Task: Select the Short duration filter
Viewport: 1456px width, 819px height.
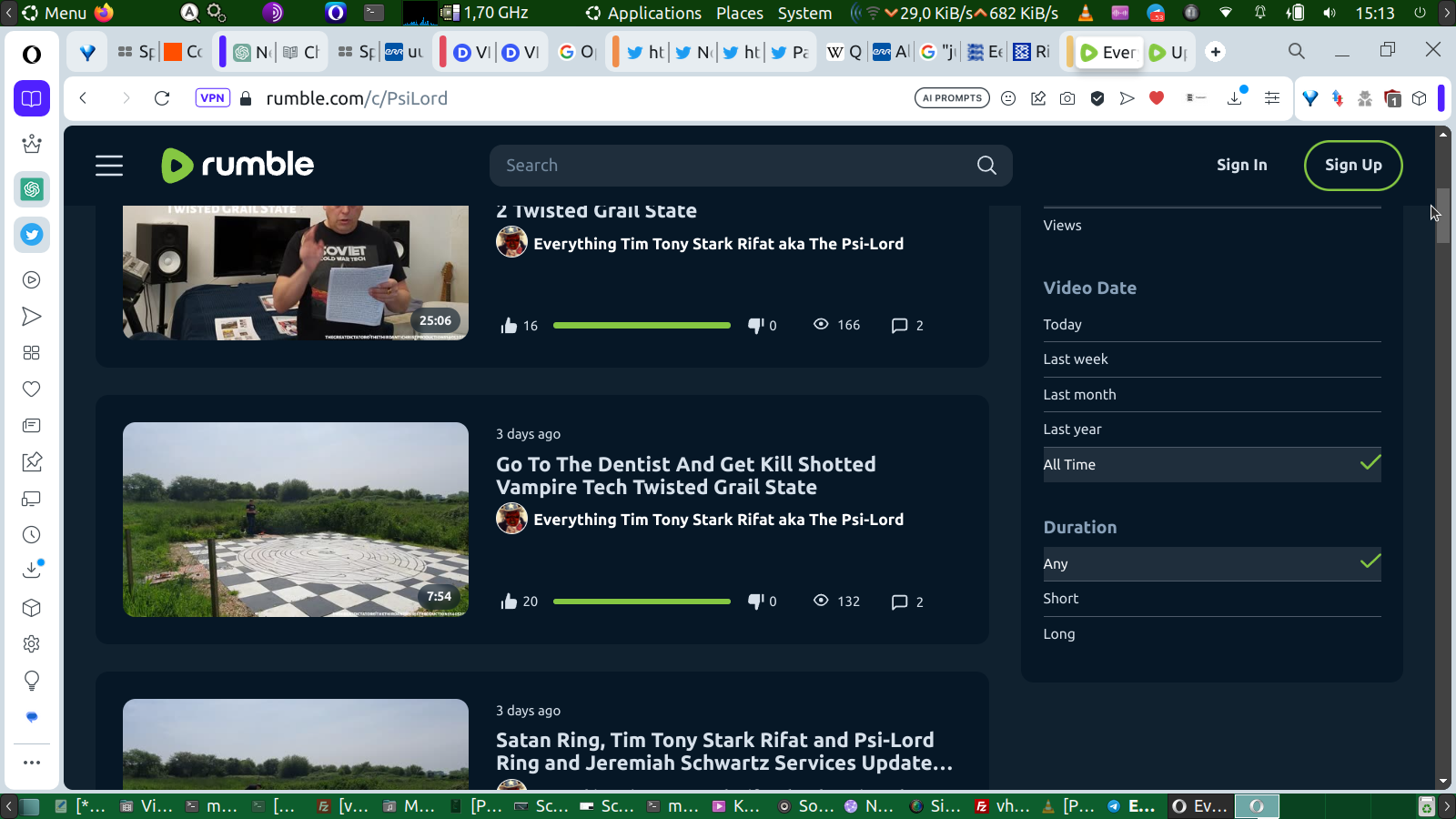Action: 1212,599
